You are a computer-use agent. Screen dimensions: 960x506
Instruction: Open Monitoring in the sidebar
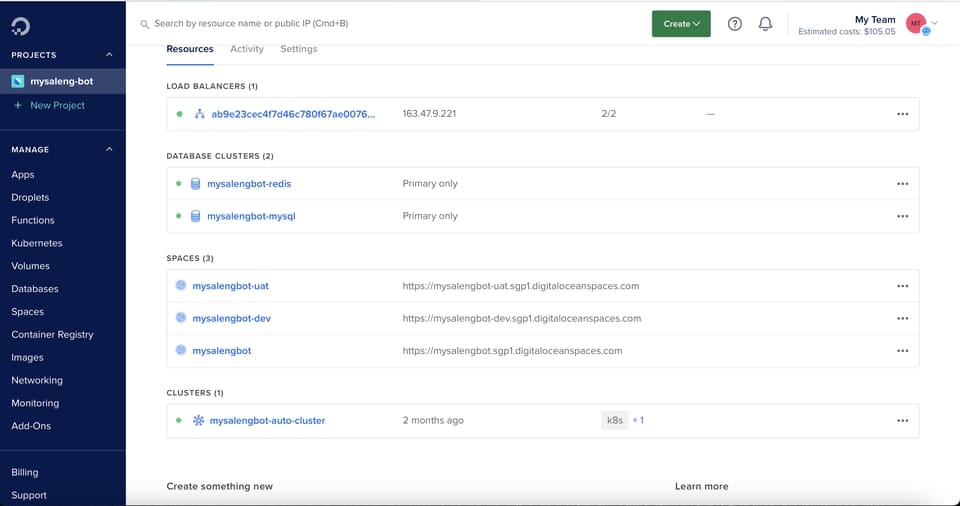pyautogui.click(x=35, y=403)
